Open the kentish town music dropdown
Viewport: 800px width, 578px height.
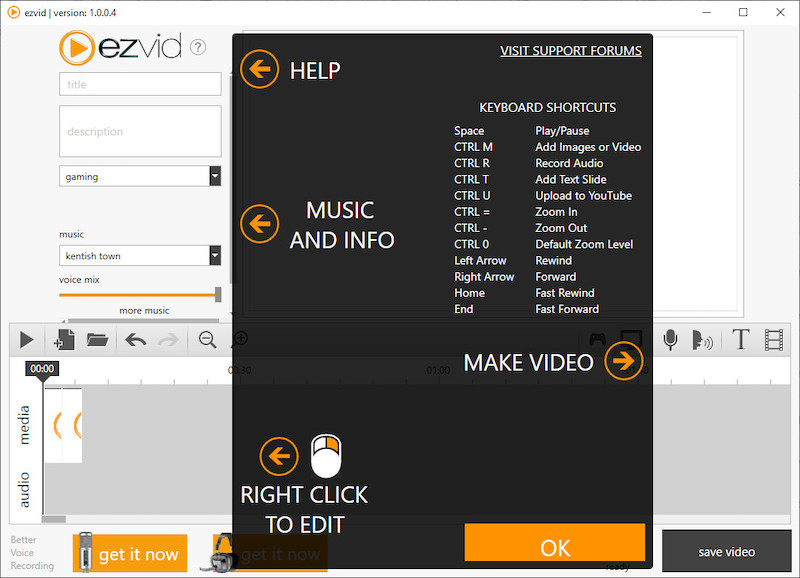coord(213,255)
